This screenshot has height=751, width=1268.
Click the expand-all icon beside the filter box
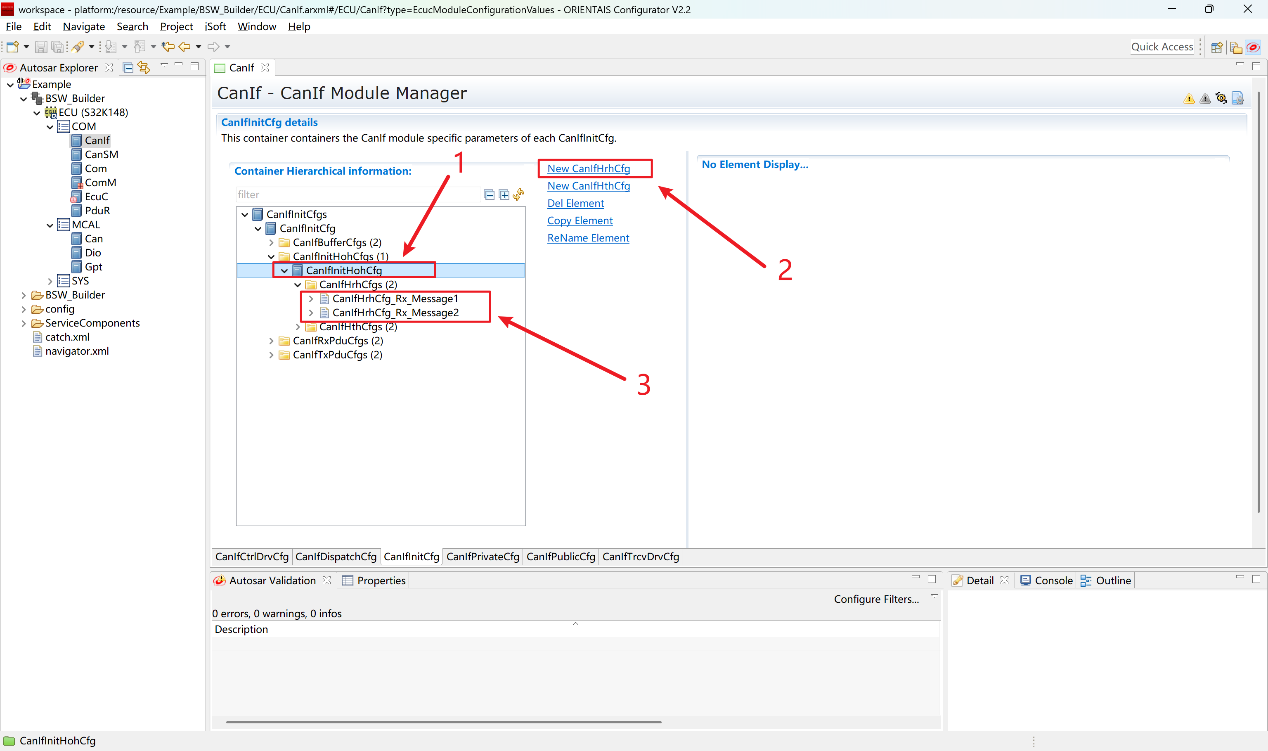504,195
